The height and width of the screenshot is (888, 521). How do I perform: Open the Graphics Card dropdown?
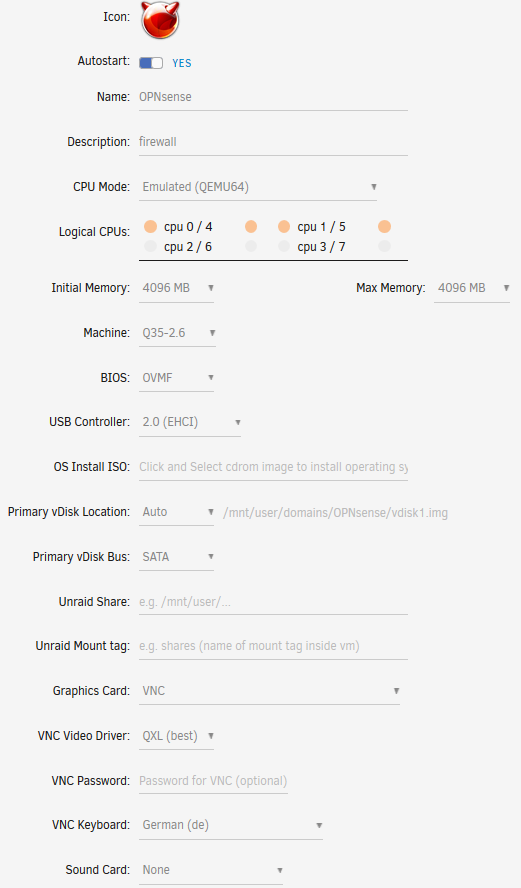(270, 691)
